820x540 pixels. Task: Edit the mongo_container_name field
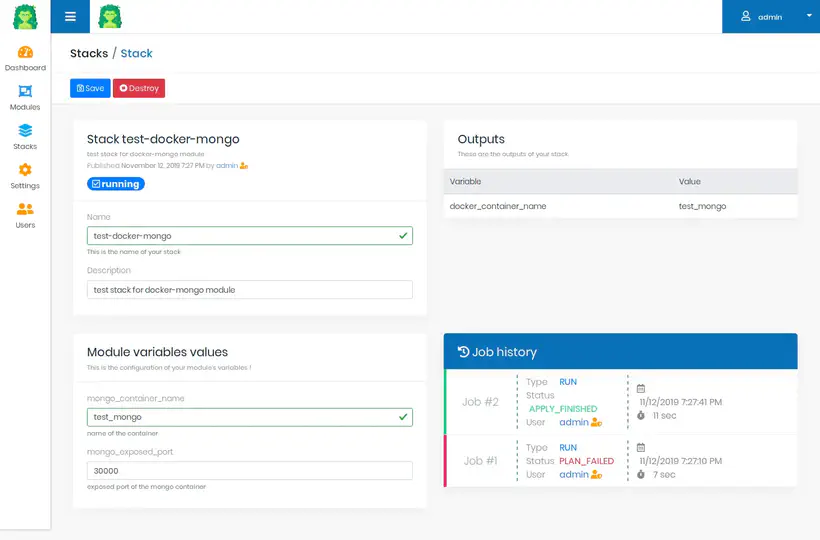(249, 417)
